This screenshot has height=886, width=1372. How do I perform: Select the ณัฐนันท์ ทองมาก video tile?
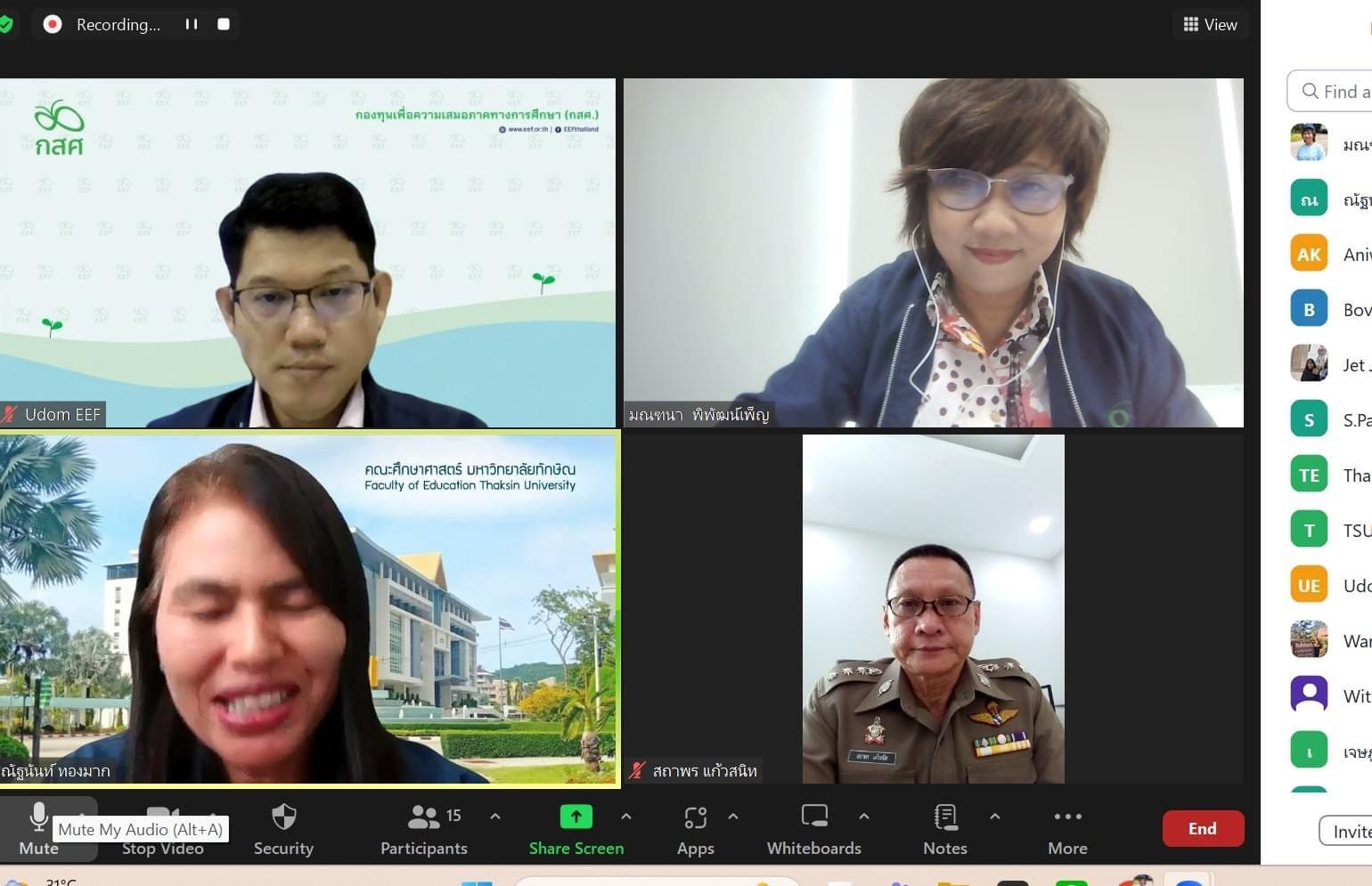(309, 609)
